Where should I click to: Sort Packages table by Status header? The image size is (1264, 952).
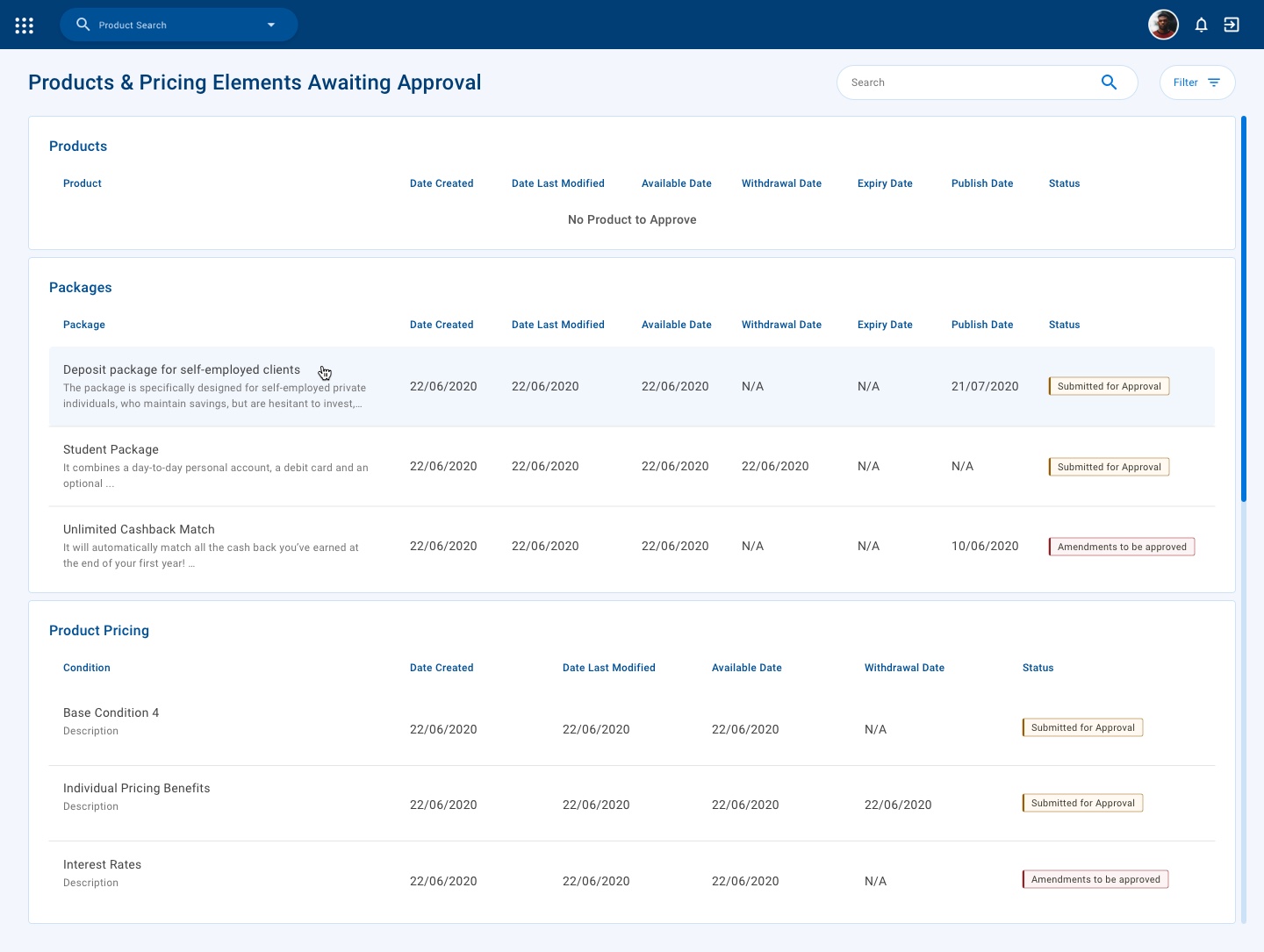(1064, 325)
